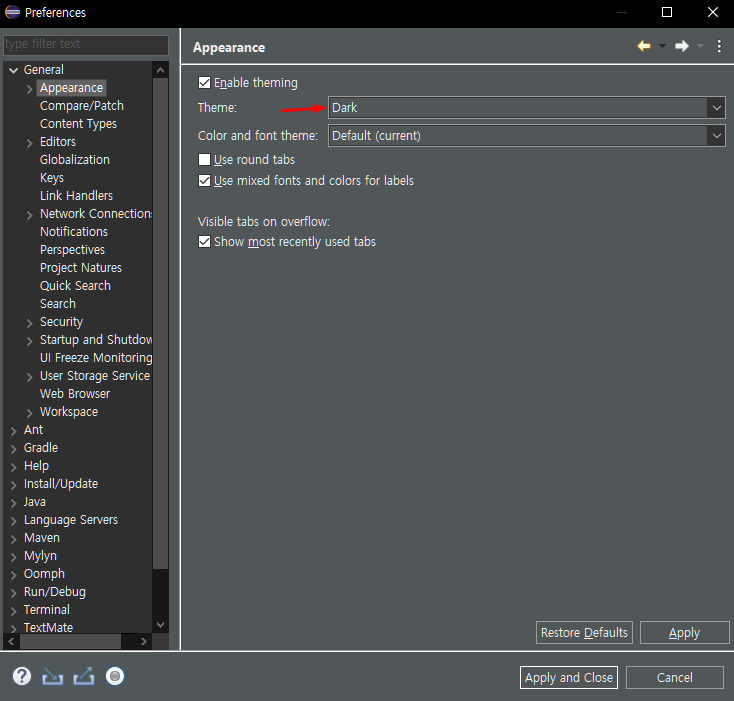Screen dimensions: 734x701
Task: Open Web Browser preferences page
Action: [x=75, y=394]
